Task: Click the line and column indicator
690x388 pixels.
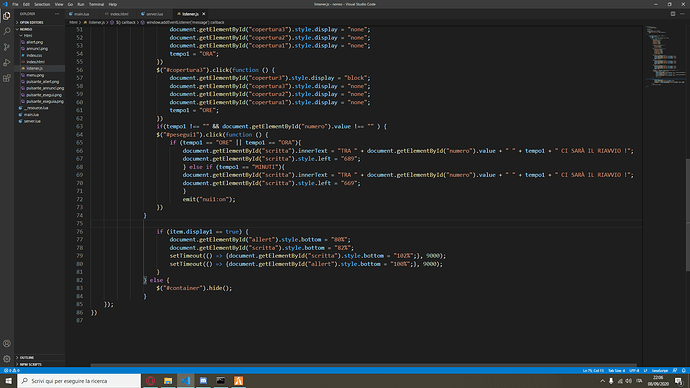Action: (x=593, y=370)
